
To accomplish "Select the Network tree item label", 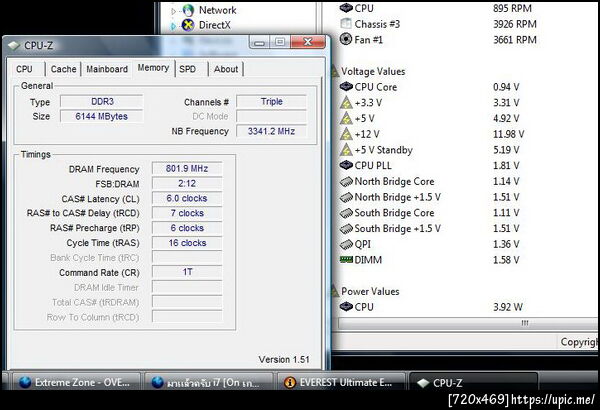I will point(217,10).
